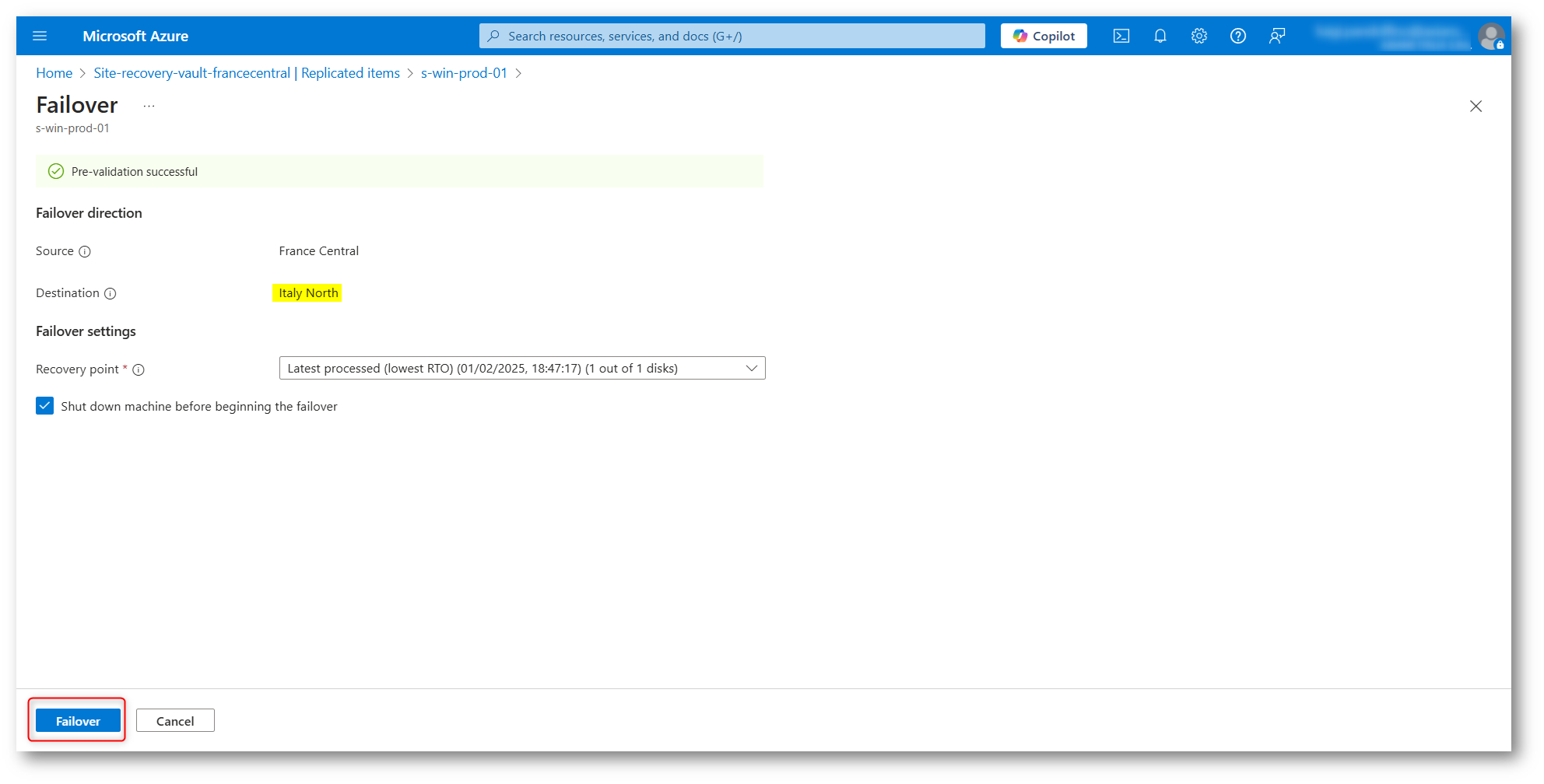The width and height of the screenshot is (1544, 784).
Task: Show info tooltip for Recovery point
Action: point(139,369)
